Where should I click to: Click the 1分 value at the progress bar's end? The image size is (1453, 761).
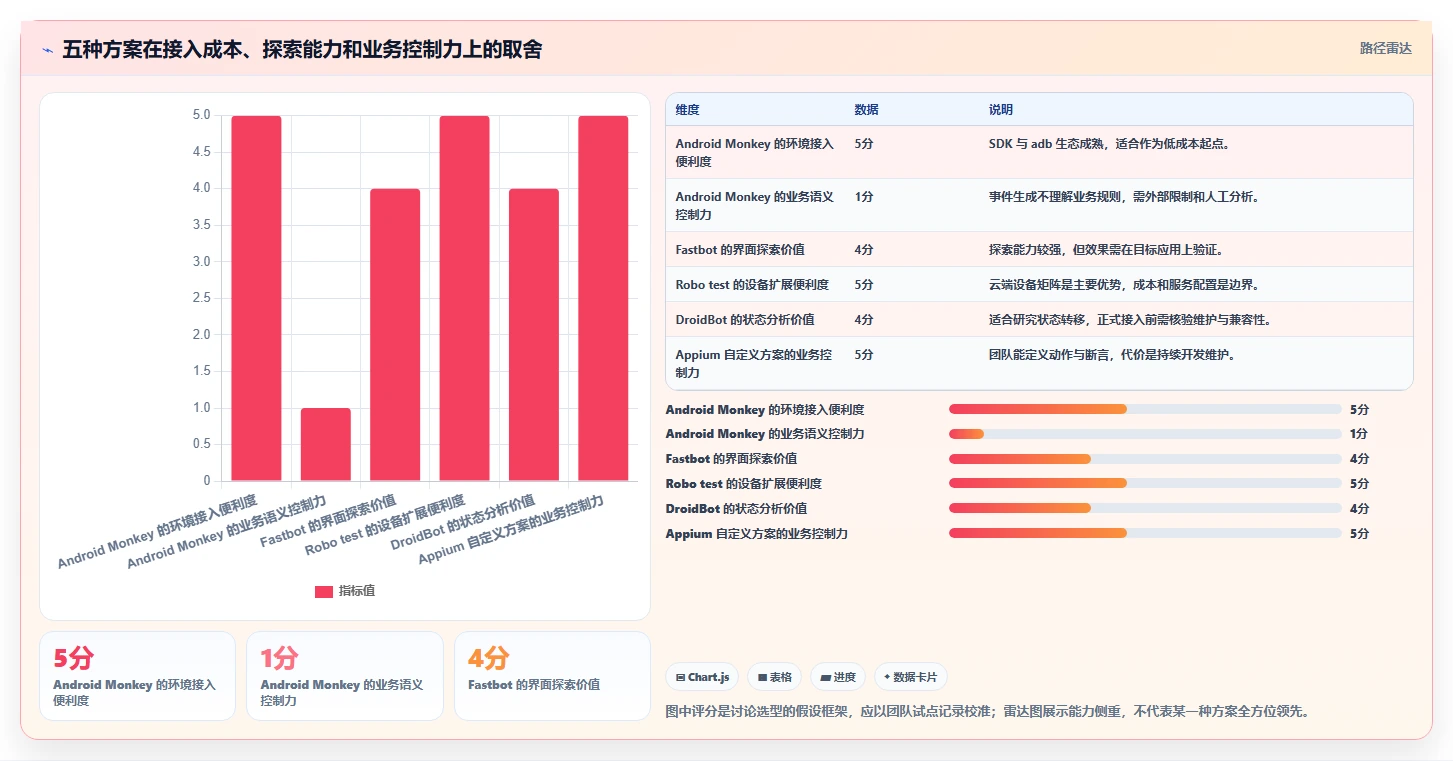[x=1359, y=434]
